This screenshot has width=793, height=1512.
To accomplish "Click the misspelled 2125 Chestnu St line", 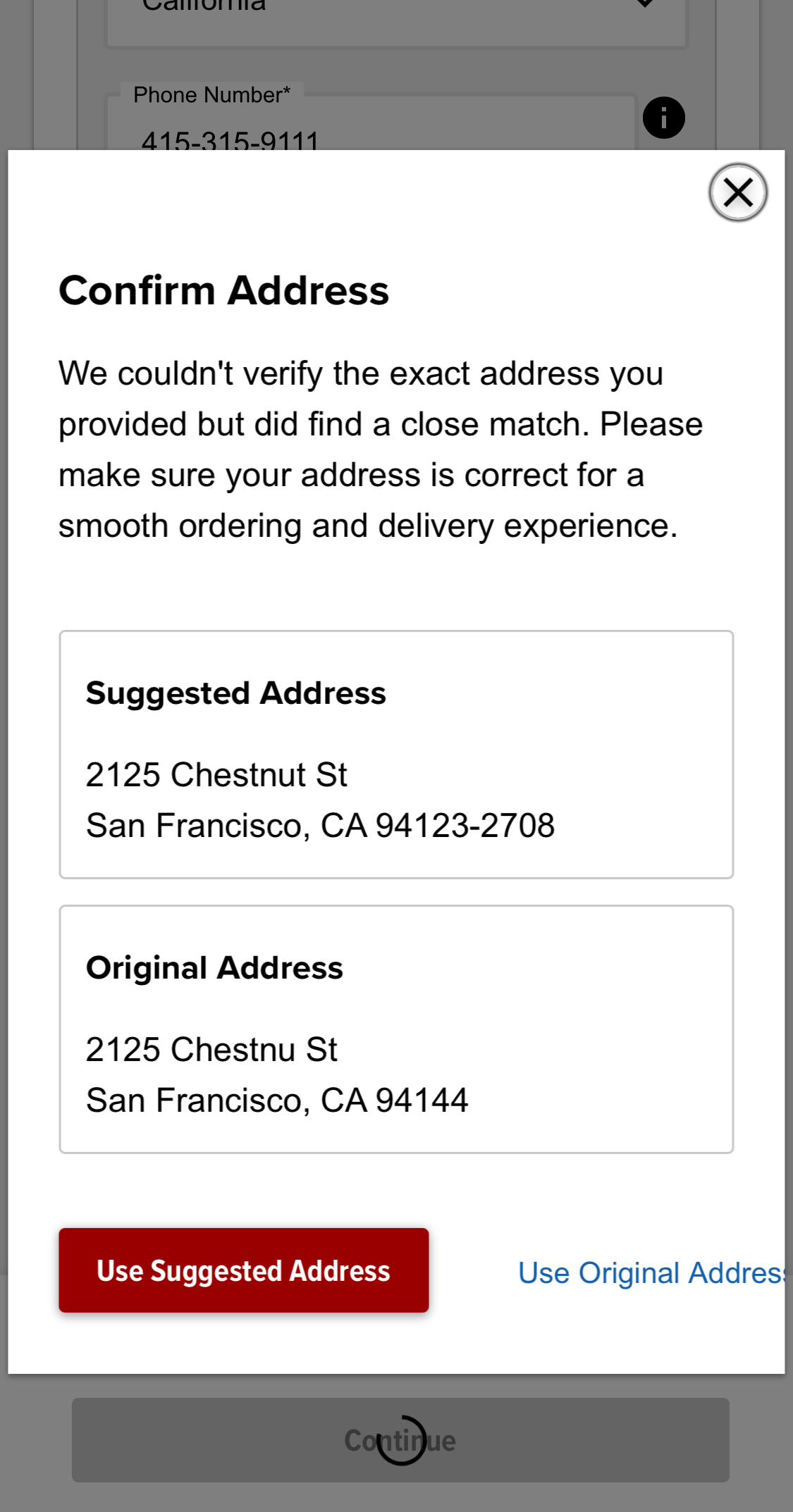I will [x=211, y=1050].
